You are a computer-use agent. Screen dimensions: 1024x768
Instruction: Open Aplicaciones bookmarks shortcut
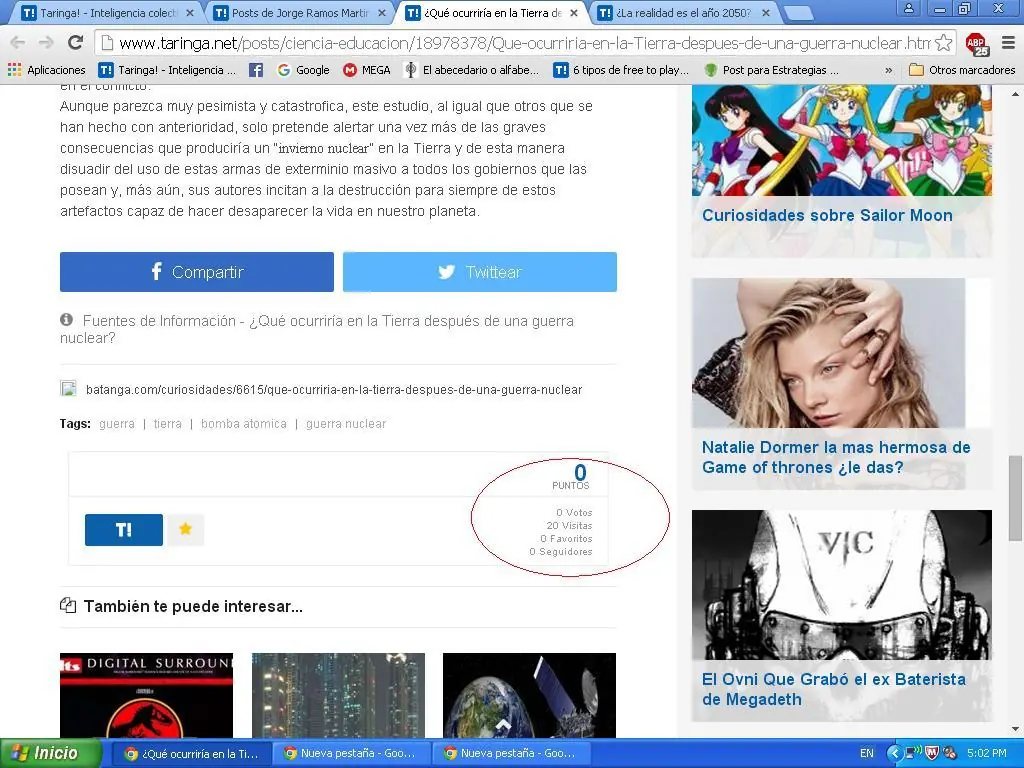click(x=46, y=70)
